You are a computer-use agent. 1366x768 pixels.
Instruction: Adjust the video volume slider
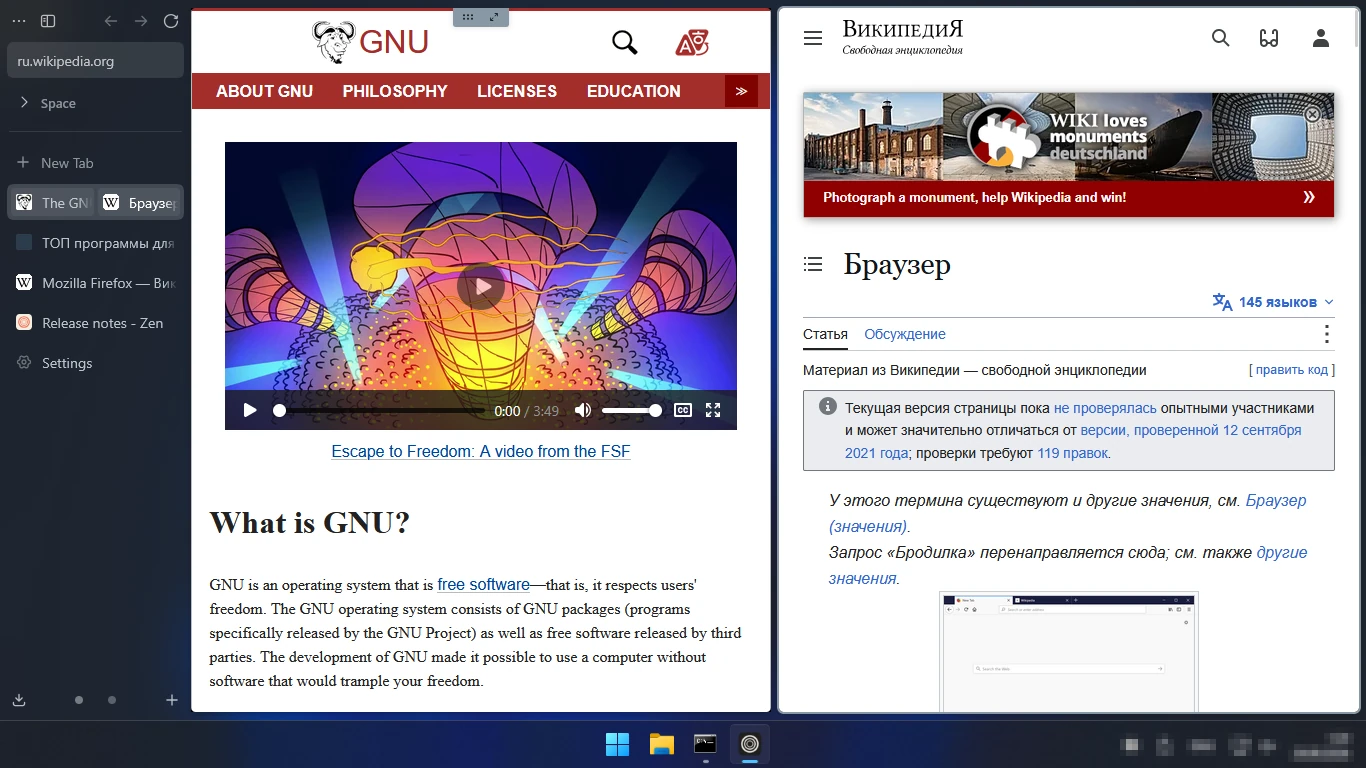point(631,410)
